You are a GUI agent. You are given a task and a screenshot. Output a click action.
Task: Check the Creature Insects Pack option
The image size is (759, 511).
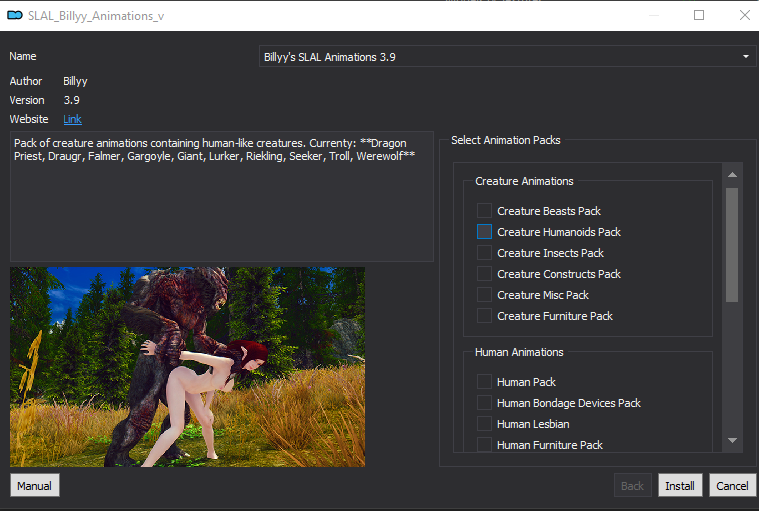point(484,253)
